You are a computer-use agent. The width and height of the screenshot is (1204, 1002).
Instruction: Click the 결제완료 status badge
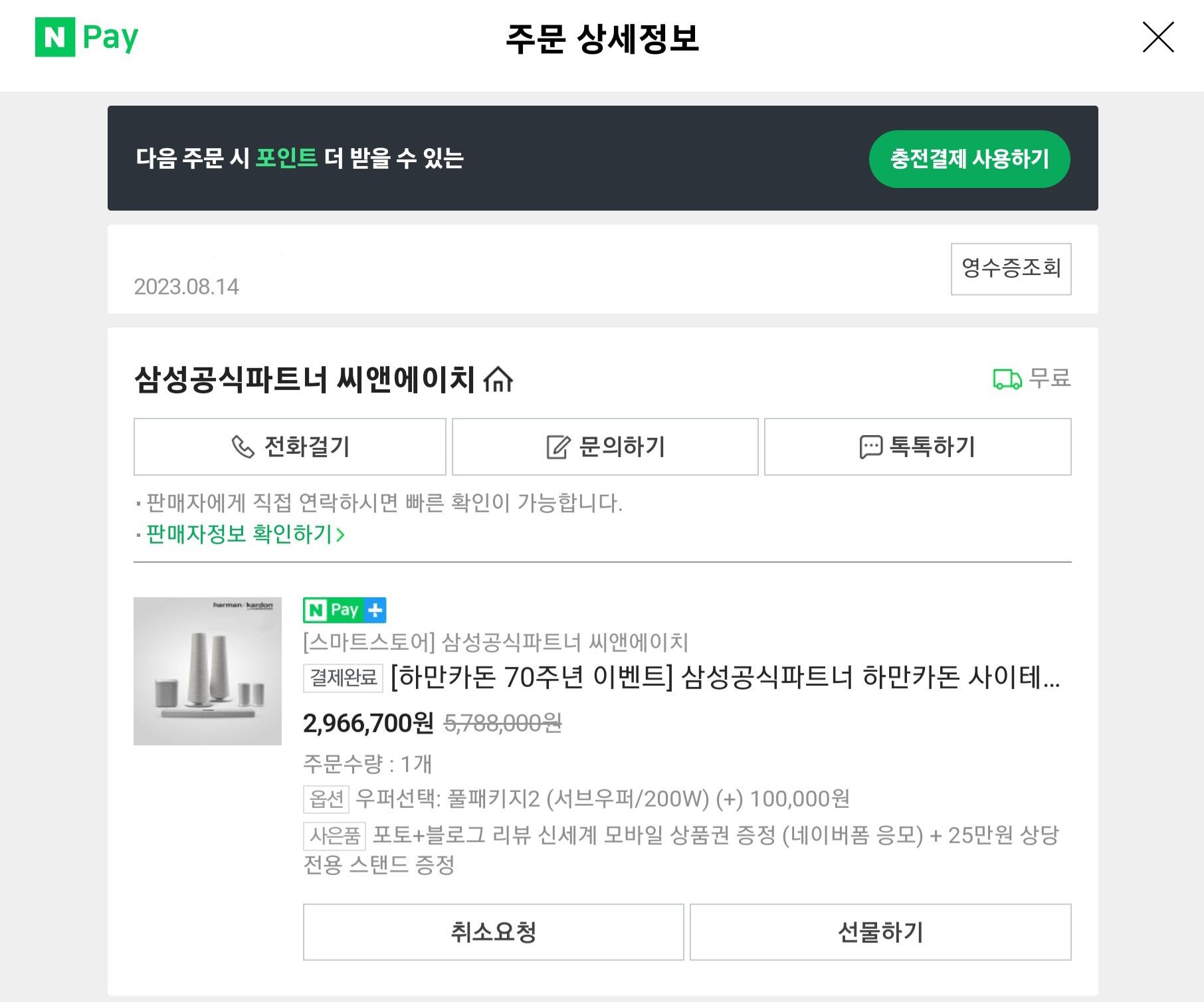click(344, 678)
